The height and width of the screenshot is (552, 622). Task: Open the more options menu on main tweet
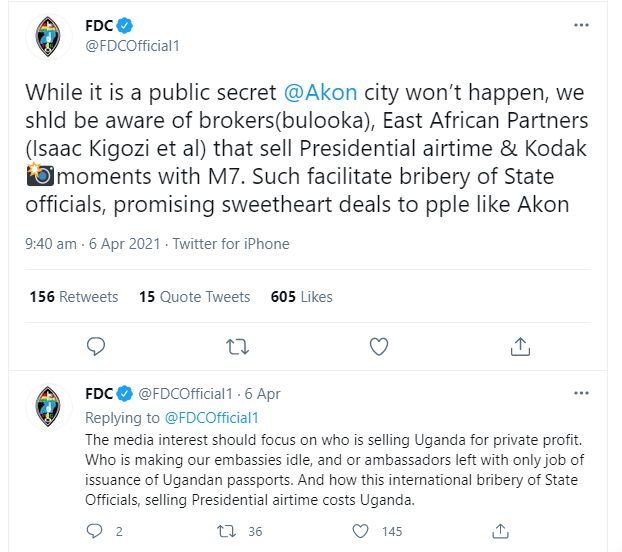[581, 25]
